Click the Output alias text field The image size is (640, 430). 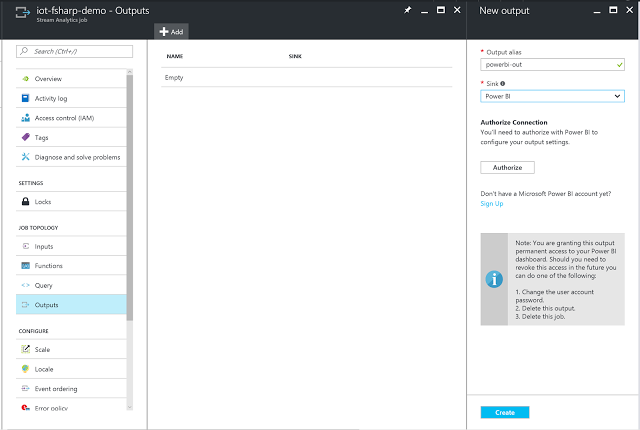548,64
